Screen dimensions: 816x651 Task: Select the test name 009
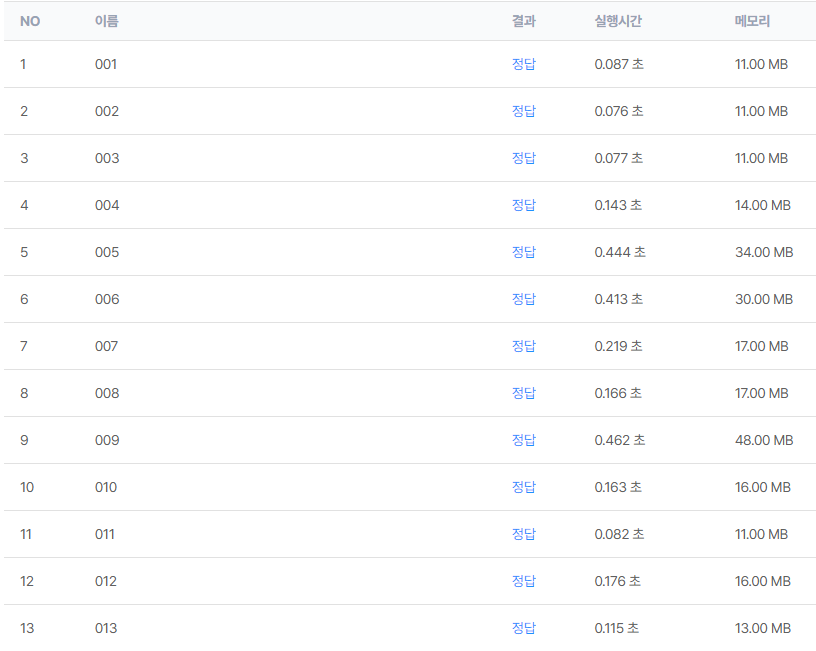(x=107, y=440)
